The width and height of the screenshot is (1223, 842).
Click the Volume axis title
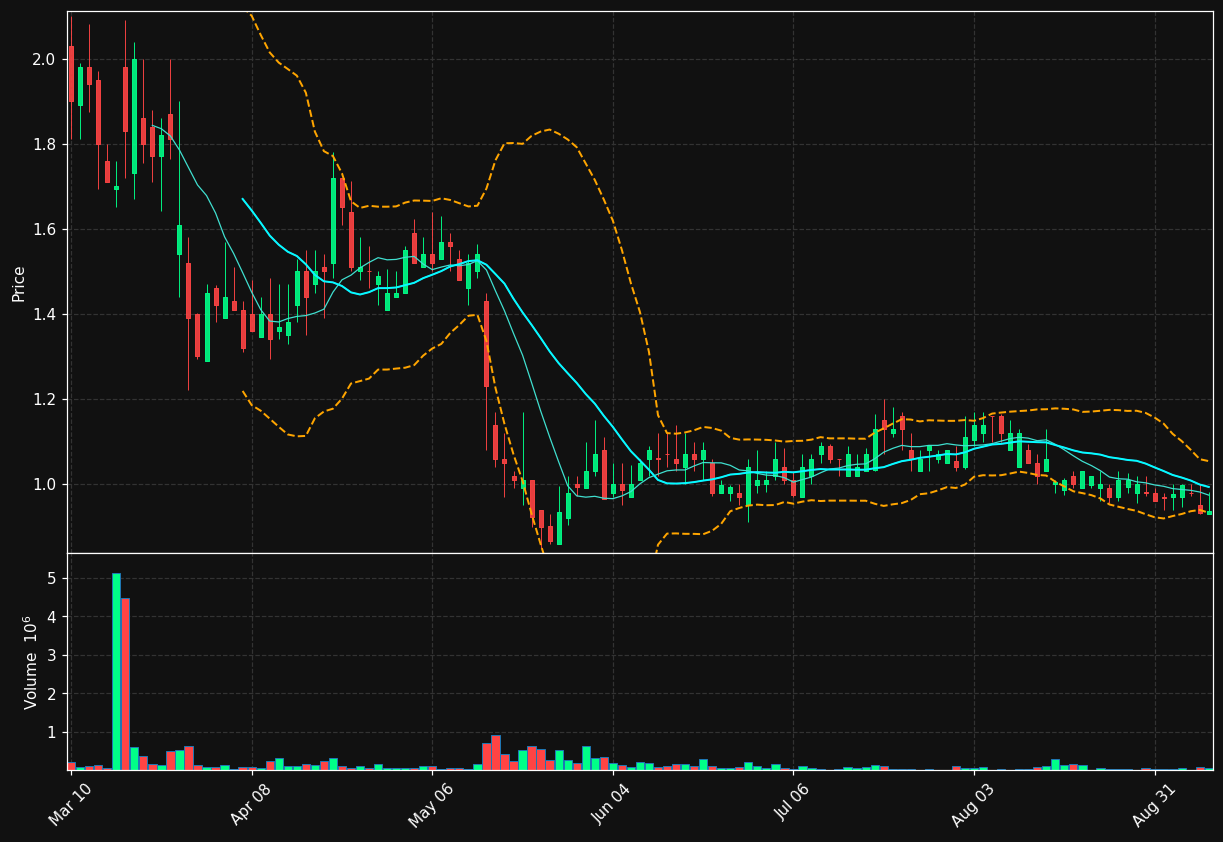pos(30,662)
